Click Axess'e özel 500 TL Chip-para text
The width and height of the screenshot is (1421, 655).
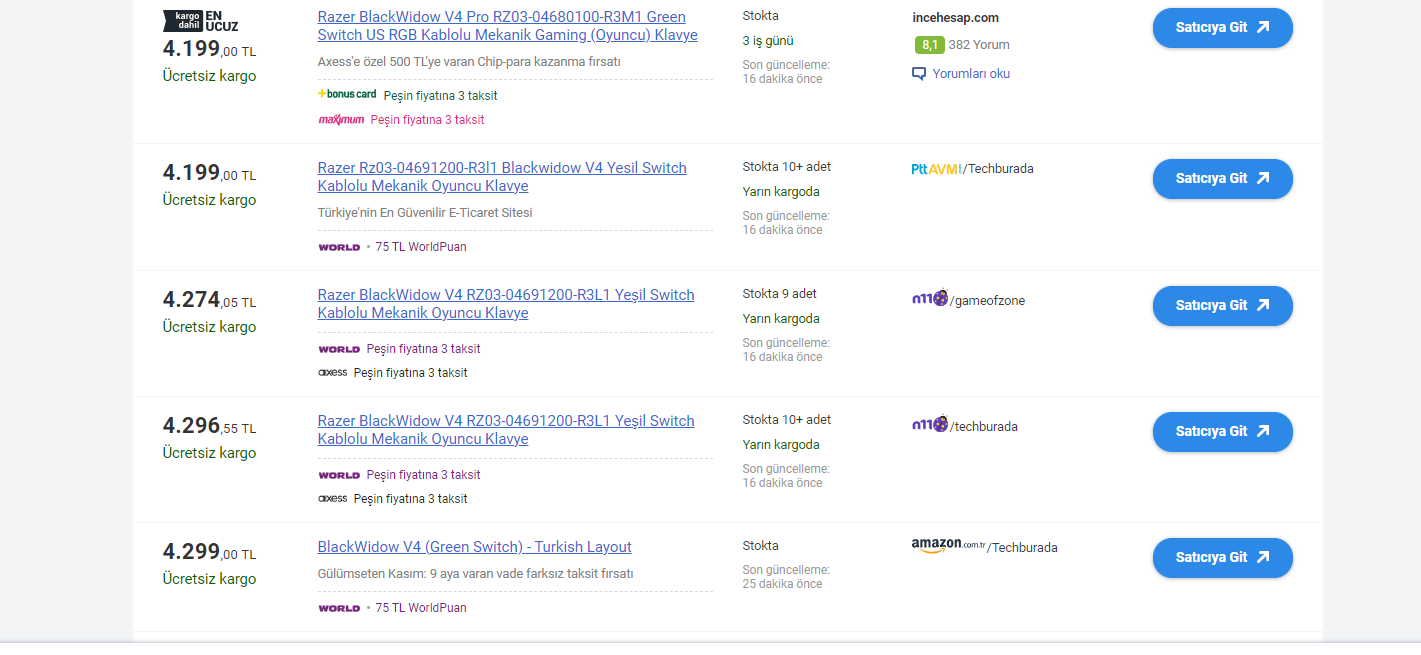(x=469, y=62)
